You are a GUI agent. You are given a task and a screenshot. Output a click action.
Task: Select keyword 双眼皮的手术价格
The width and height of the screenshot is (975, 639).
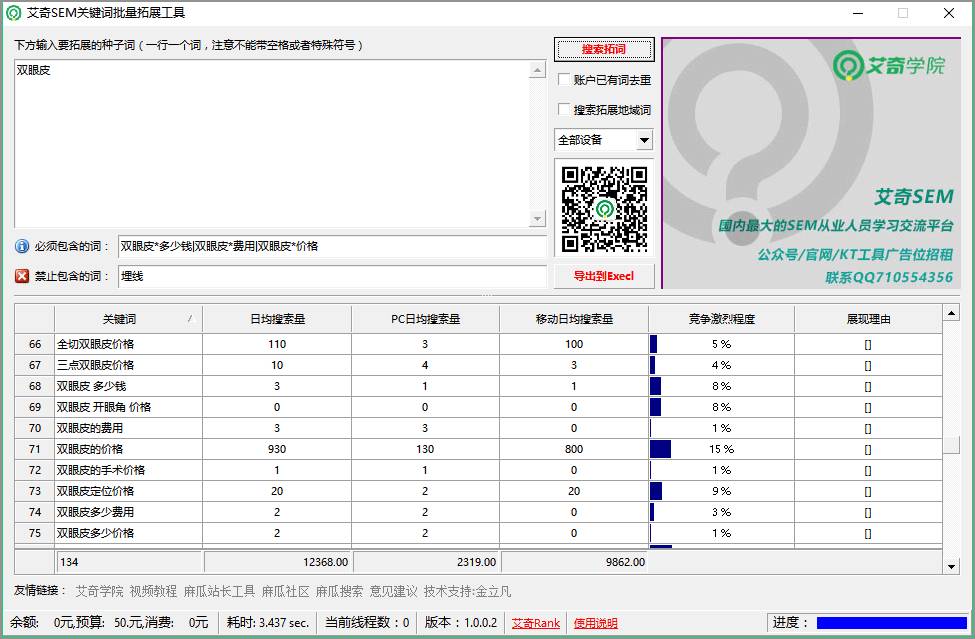pos(128,470)
